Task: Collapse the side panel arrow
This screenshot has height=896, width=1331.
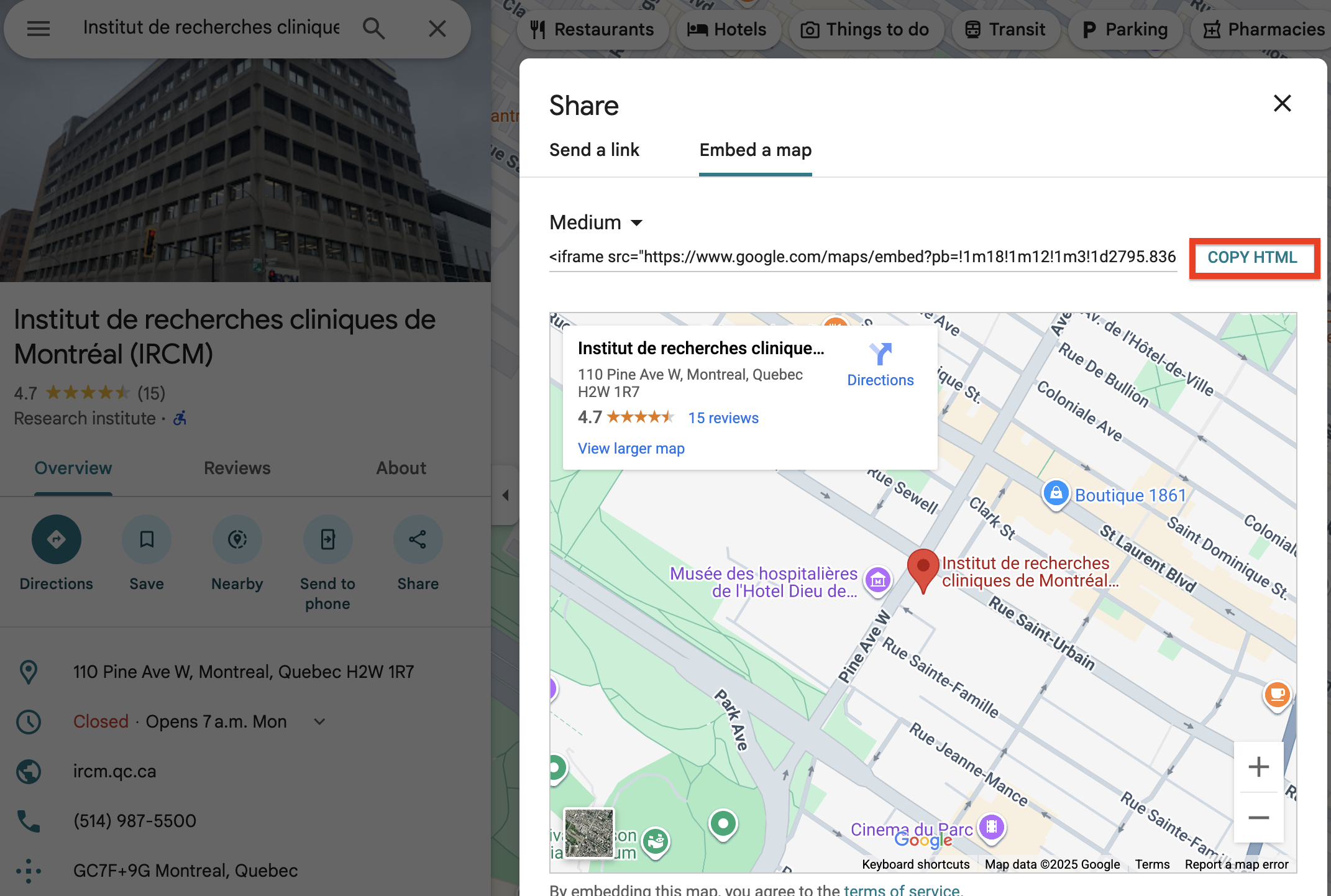Action: (505, 495)
